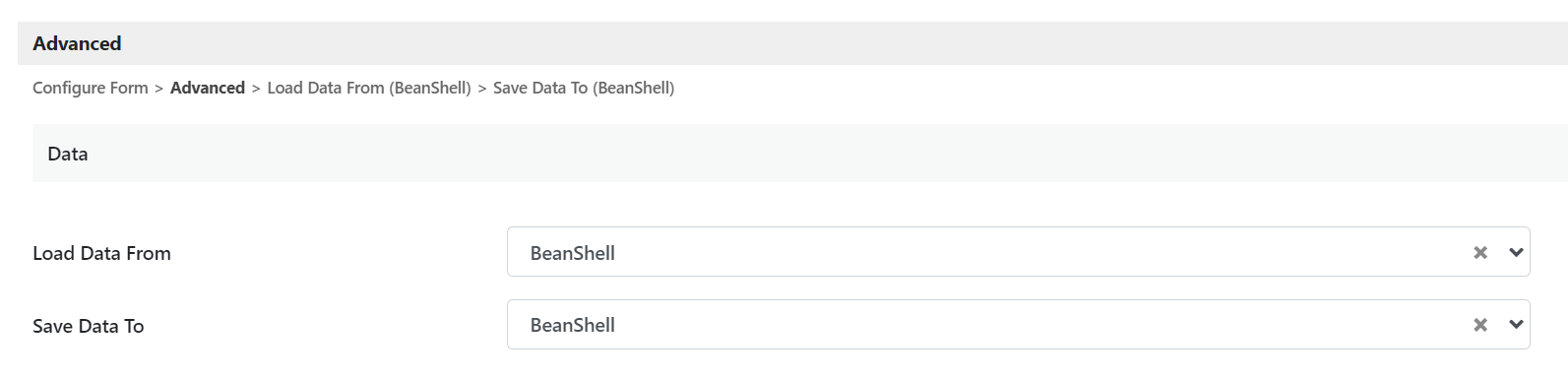Click separator arrow after Configure Form

[159, 89]
